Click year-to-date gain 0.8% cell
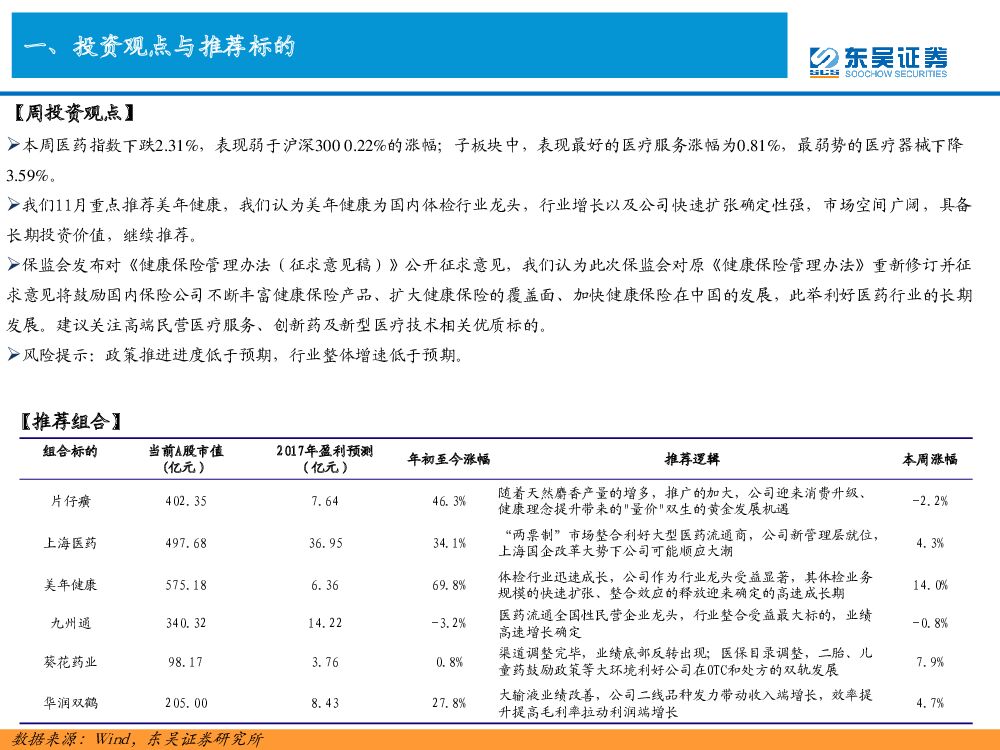The height and width of the screenshot is (750, 1000). point(450,663)
